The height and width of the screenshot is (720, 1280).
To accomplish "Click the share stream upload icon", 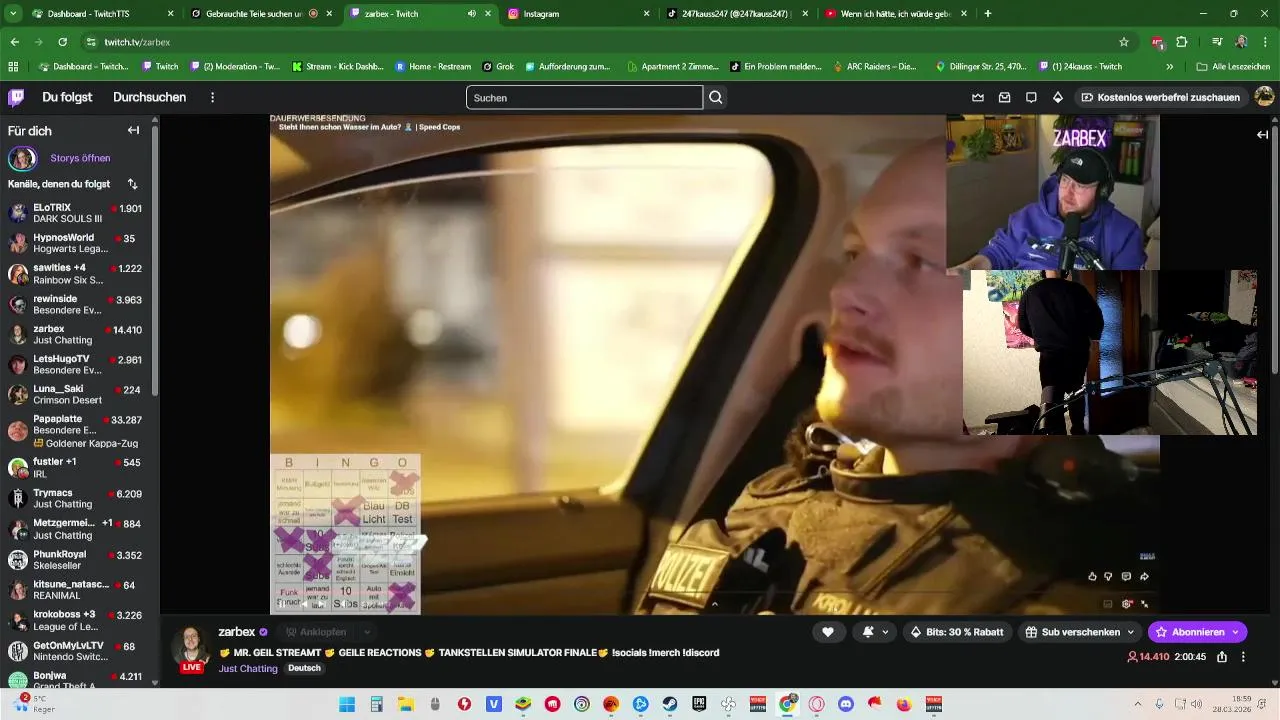I will (x=1220, y=657).
